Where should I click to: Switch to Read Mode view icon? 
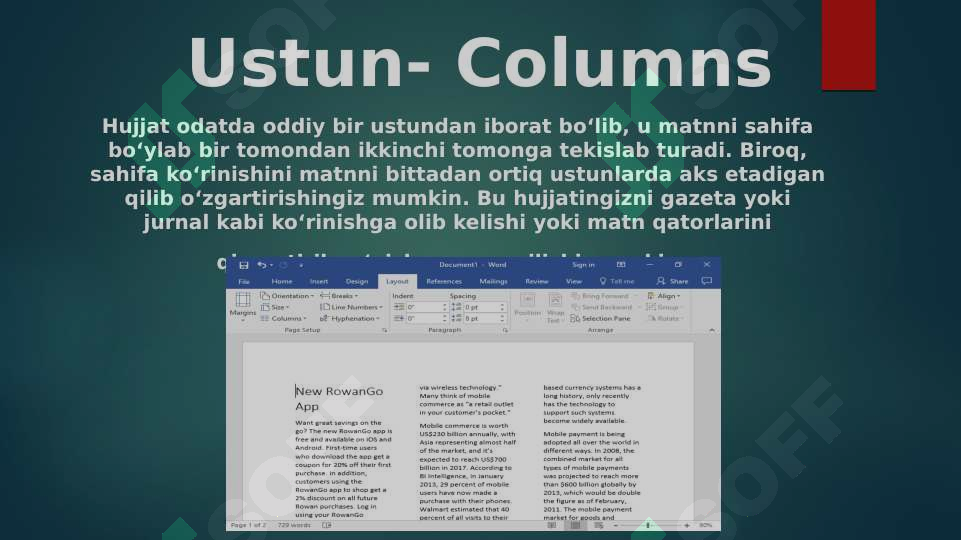(x=552, y=525)
